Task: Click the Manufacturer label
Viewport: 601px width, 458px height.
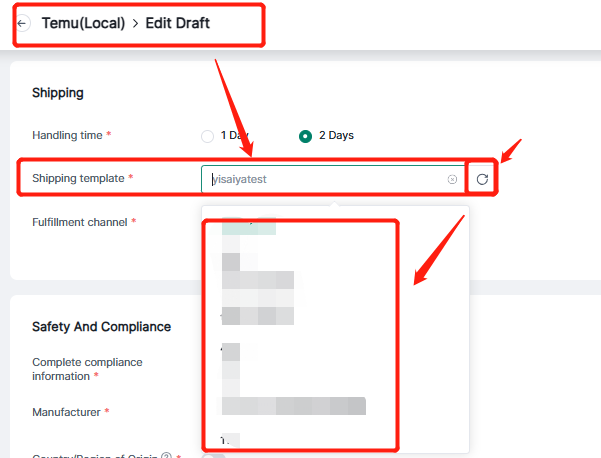Action: click(x=67, y=411)
